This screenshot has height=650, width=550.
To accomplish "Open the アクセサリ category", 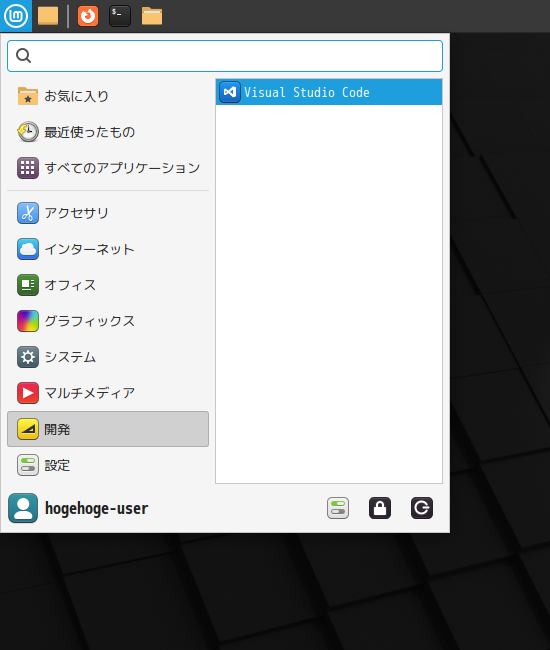I will pyautogui.click(x=108, y=213).
